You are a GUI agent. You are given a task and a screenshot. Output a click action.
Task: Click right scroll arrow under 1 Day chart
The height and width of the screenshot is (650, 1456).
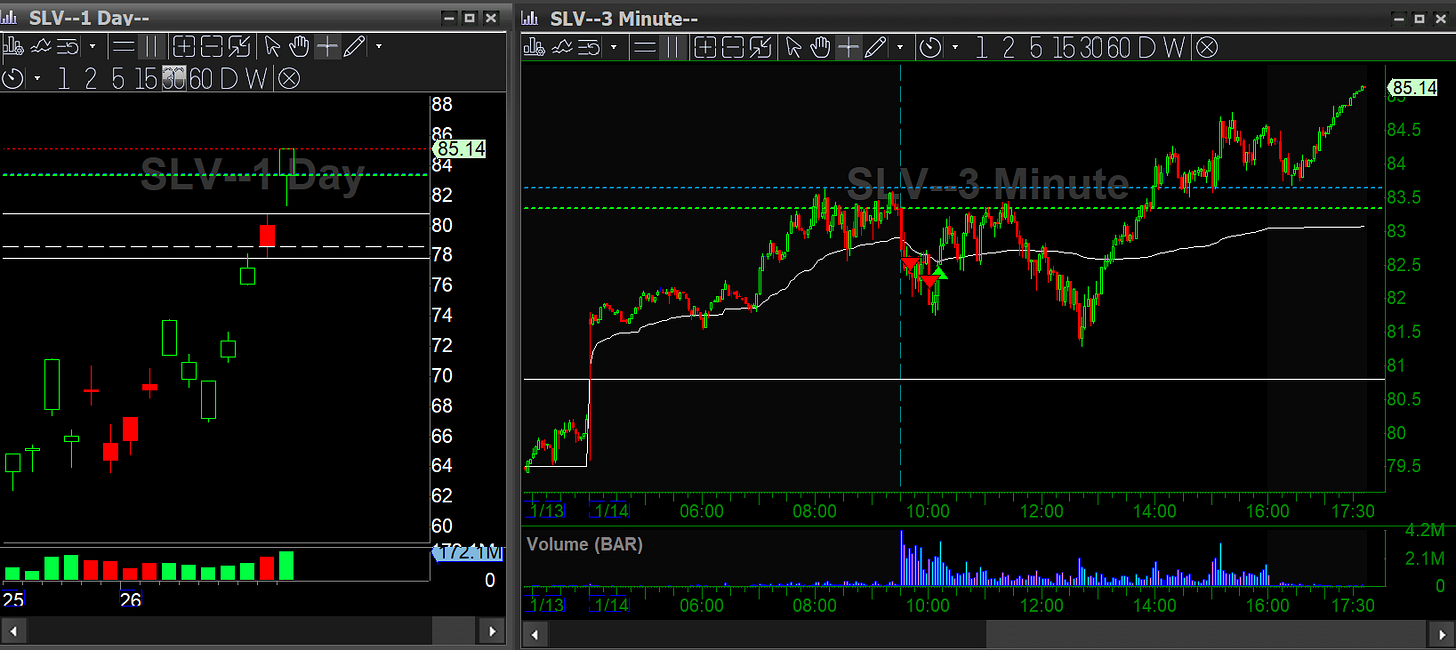pos(491,632)
